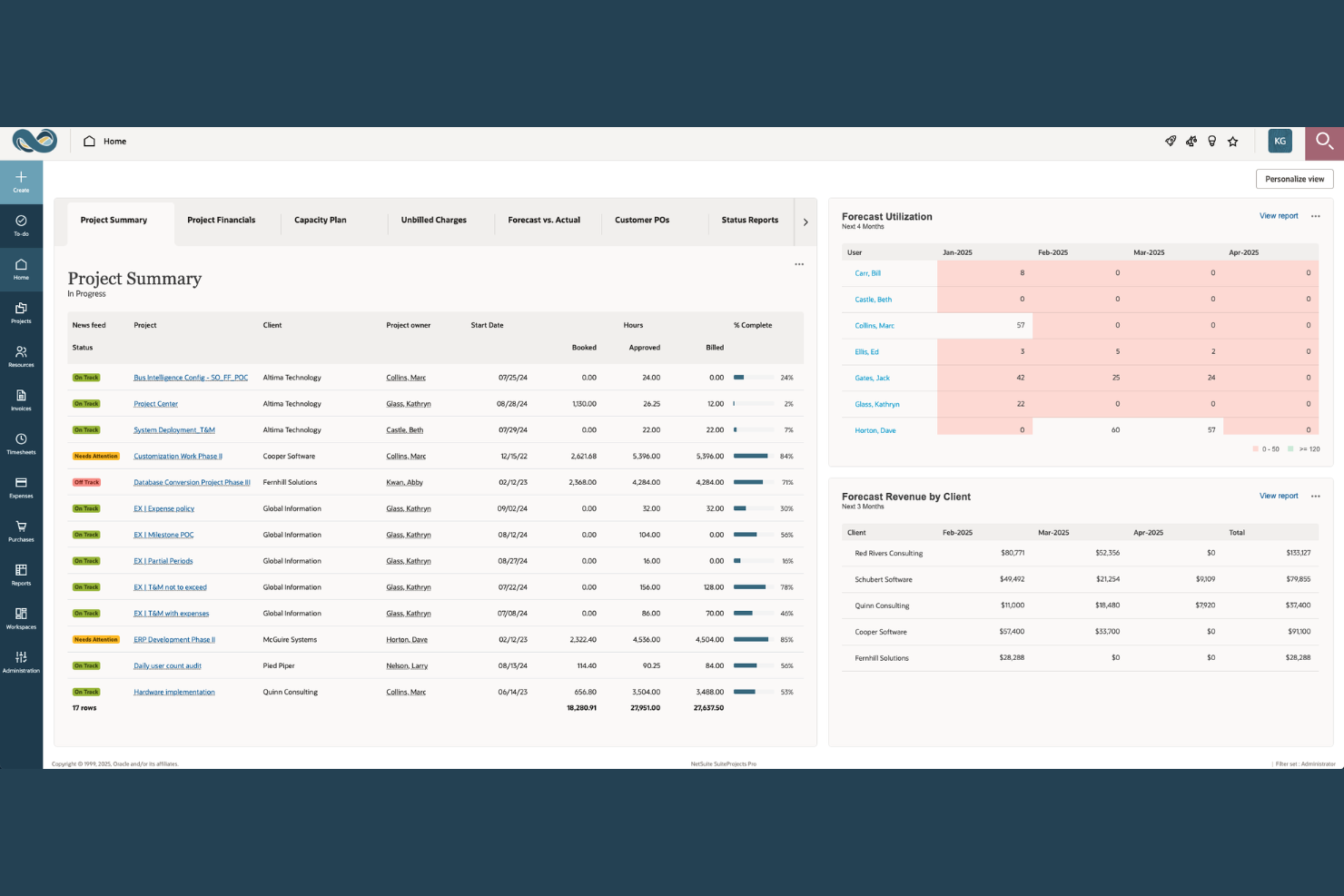The width and height of the screenshot is (1344, 896).
Task: Open Bus Intelligence Config - SO_FF_POC project
Action: pos(191,378)
